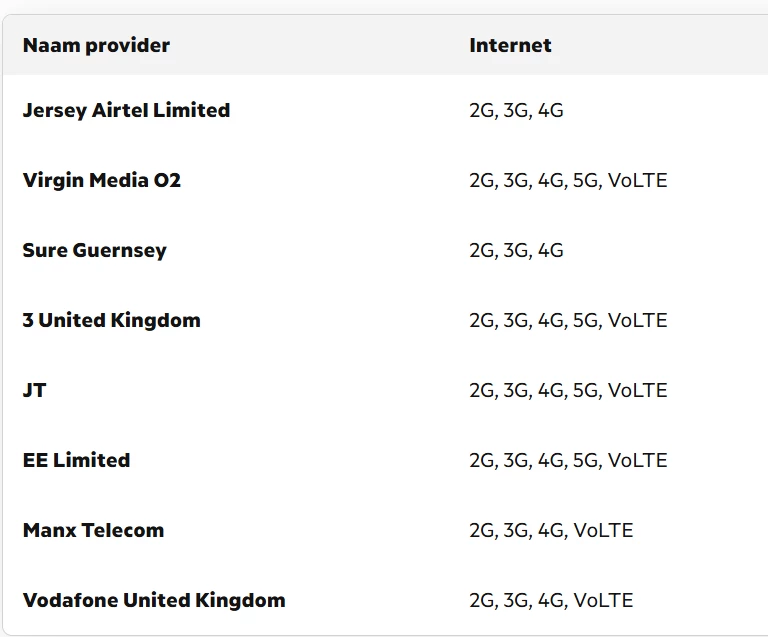Click the 5G text in the EE Limited row

(586, 461)
